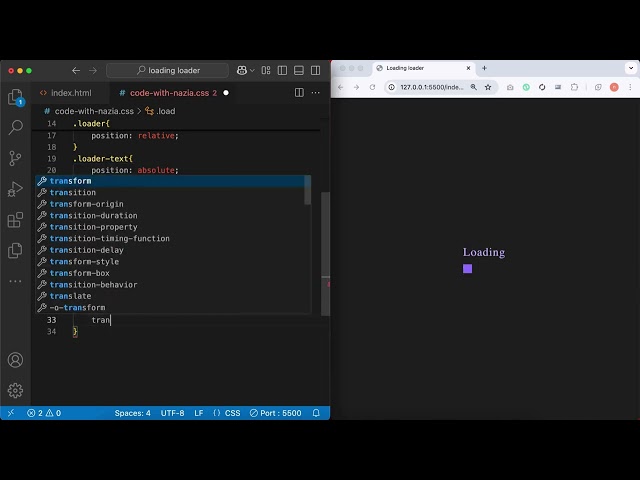Screen dimensions: 640x480
Task: Go forward with the VS Code forward arrow
Action: pos(93,71)
